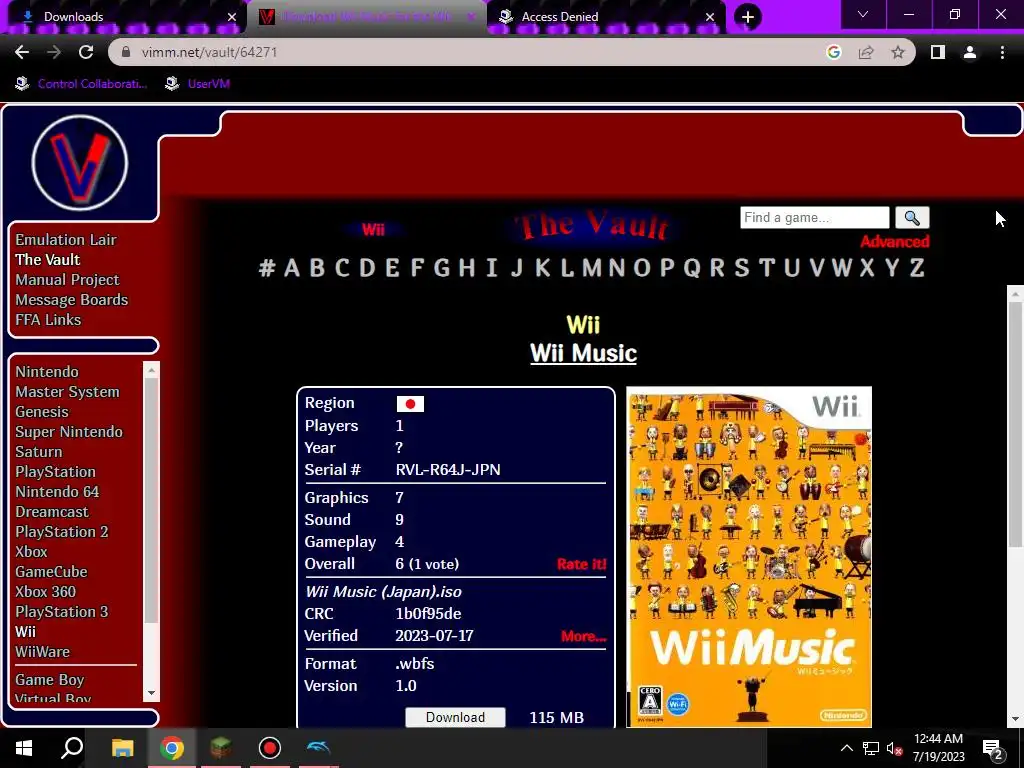
Task: Open Minecraft block icon in taskbar
Action: click(221, 748)
